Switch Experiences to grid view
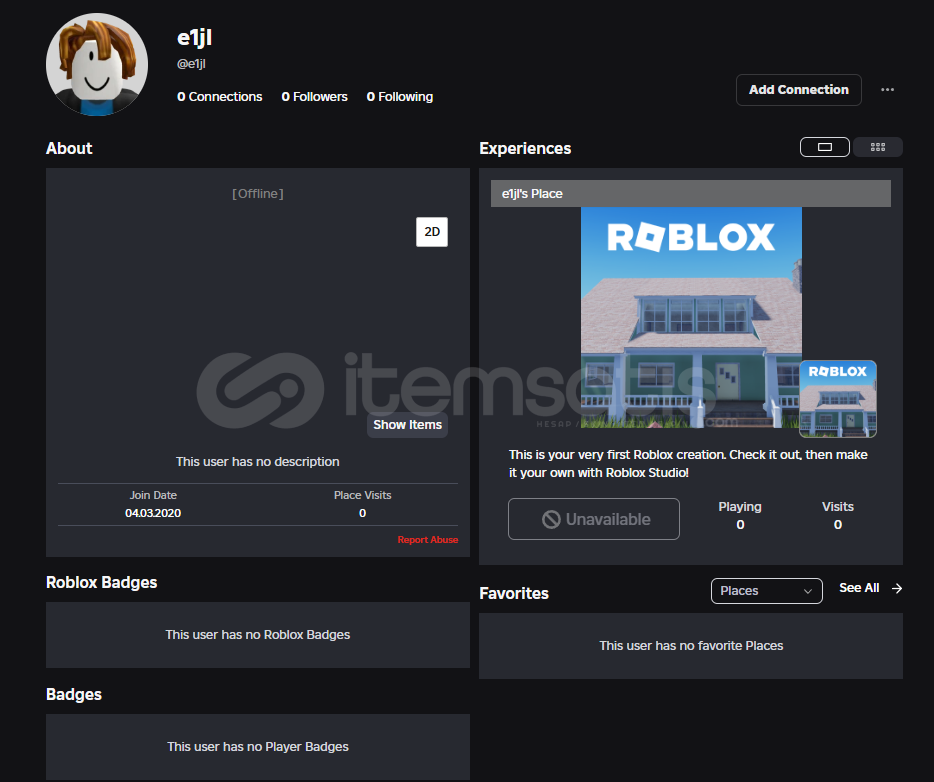Viewport: 934px width, 782px height. (877, 147)
